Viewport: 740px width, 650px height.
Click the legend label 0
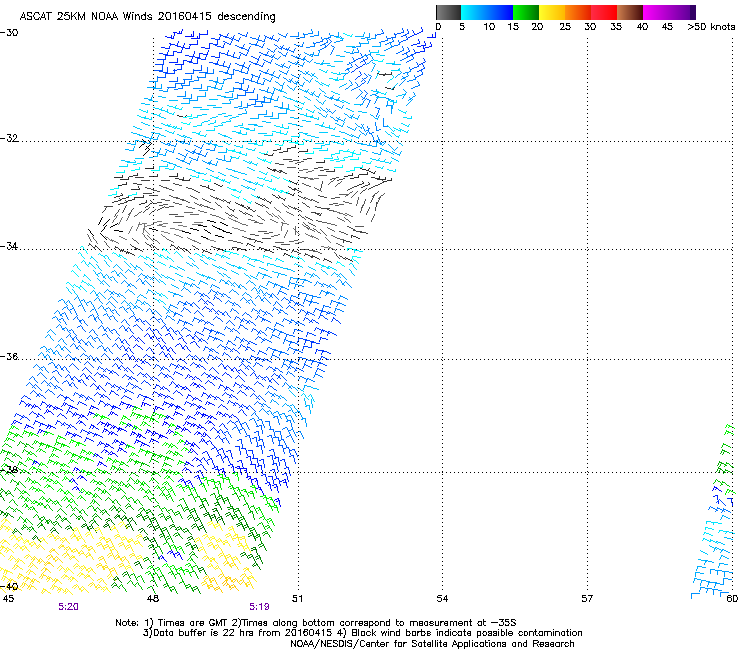pos(438,27)
